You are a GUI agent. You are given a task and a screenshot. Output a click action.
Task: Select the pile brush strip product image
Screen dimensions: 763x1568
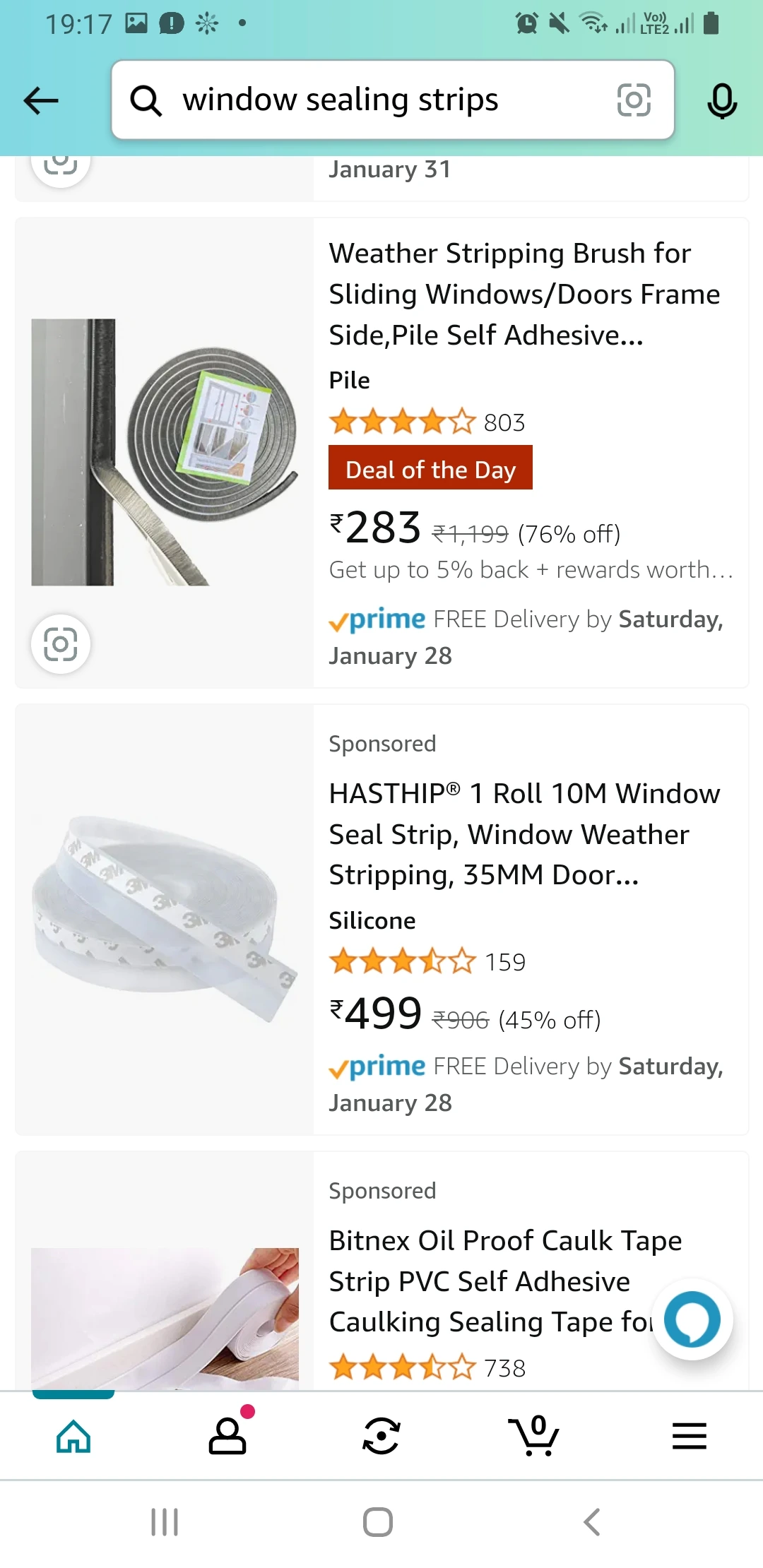[165, 452]
